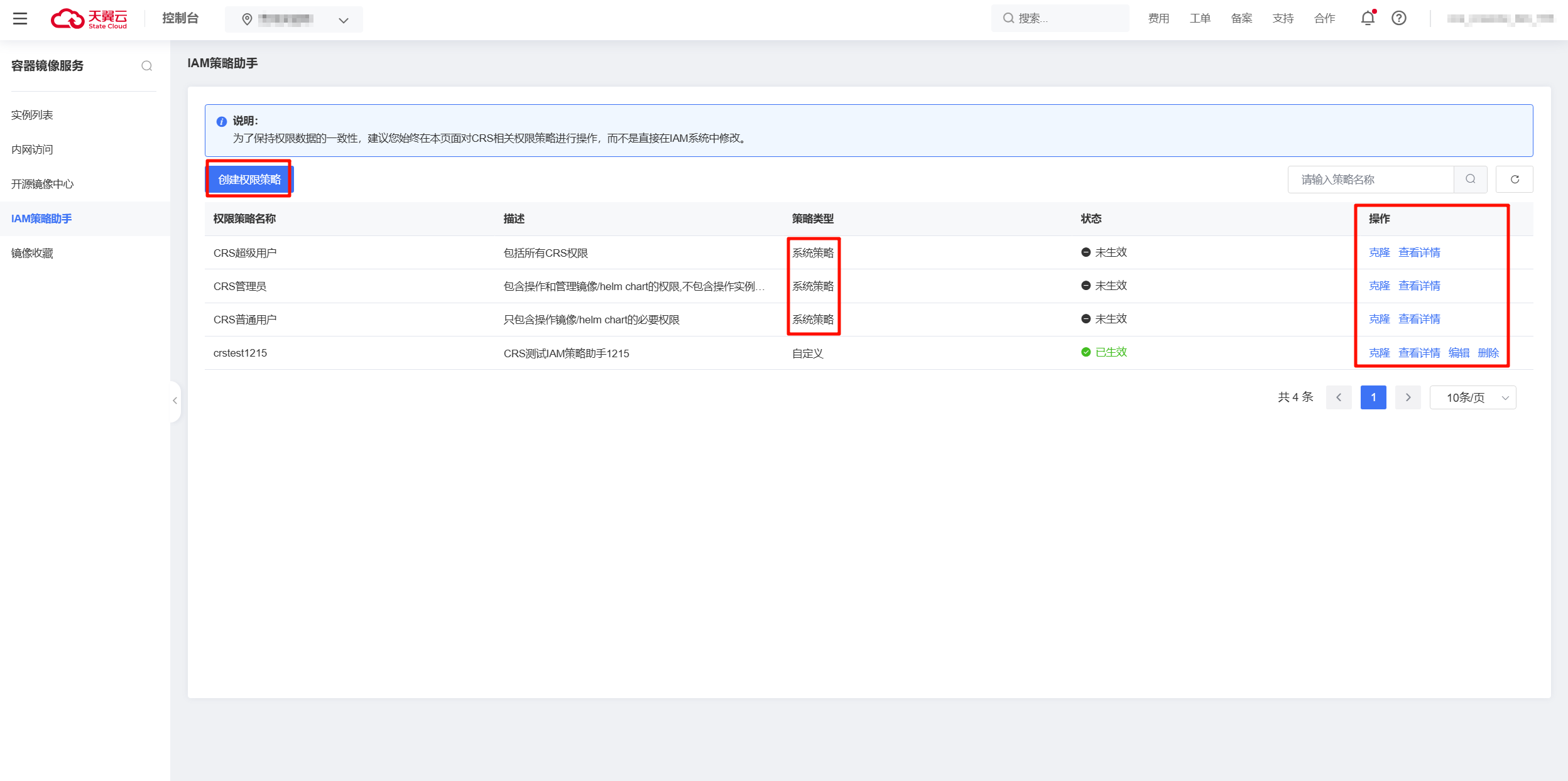The height and width of the screenshot is (781, 1568).
Task: Click the 请输入策略名称 input field
Action: [1370, 180]
